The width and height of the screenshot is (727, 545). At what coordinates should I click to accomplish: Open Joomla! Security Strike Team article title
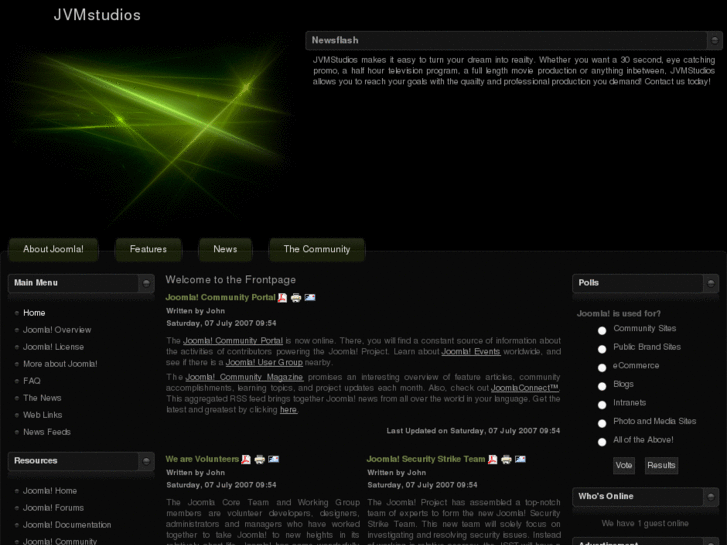tap(426, 459)
